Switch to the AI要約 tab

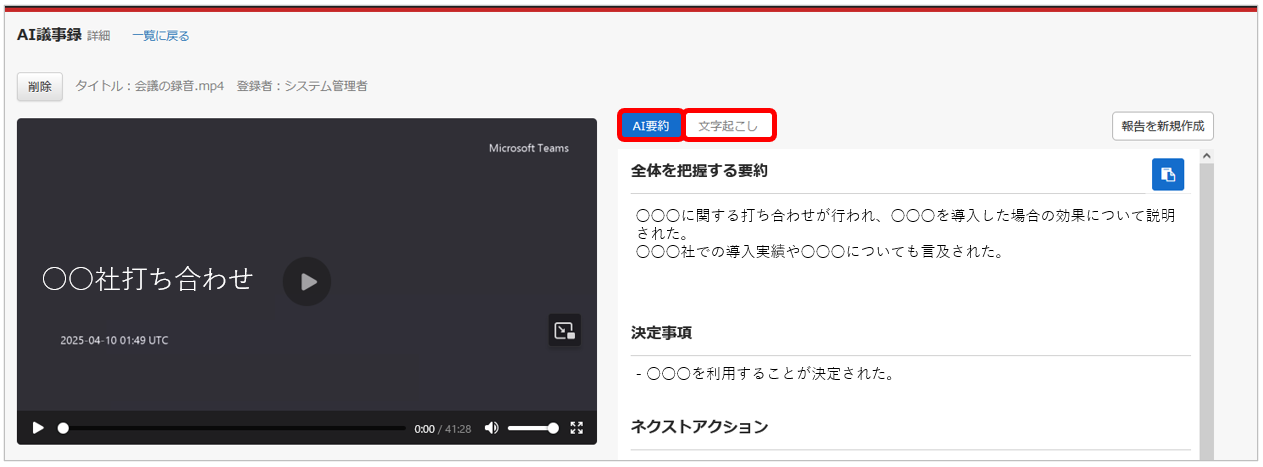(x=651, y=126)
